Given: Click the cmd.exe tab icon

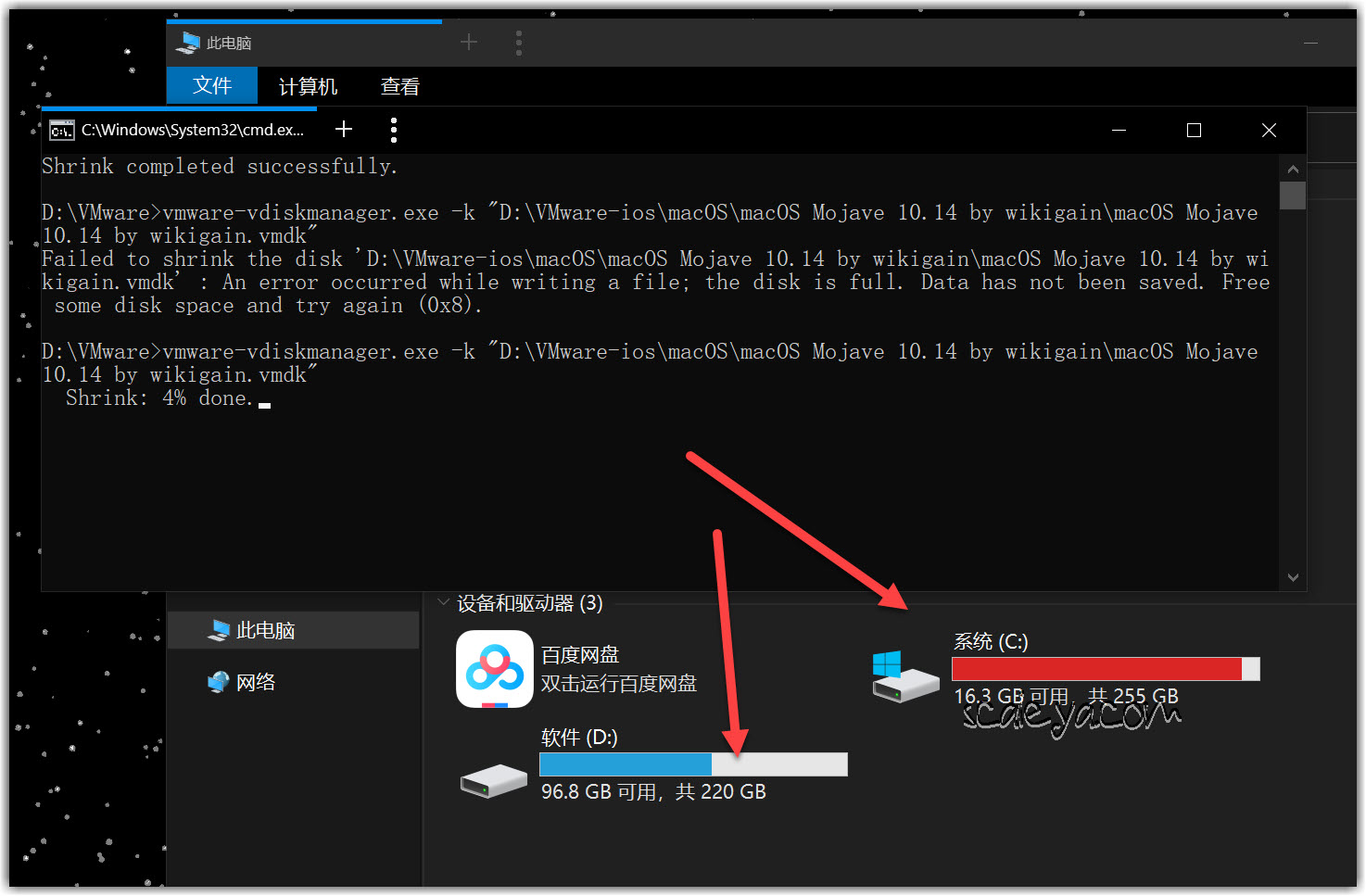Looking at the screenshot, I should (61, 131).
